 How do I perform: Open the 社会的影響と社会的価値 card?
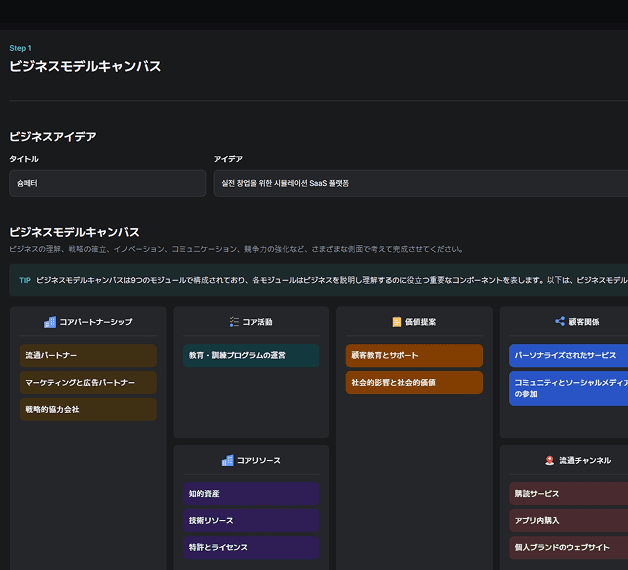(x=414, y=382)
